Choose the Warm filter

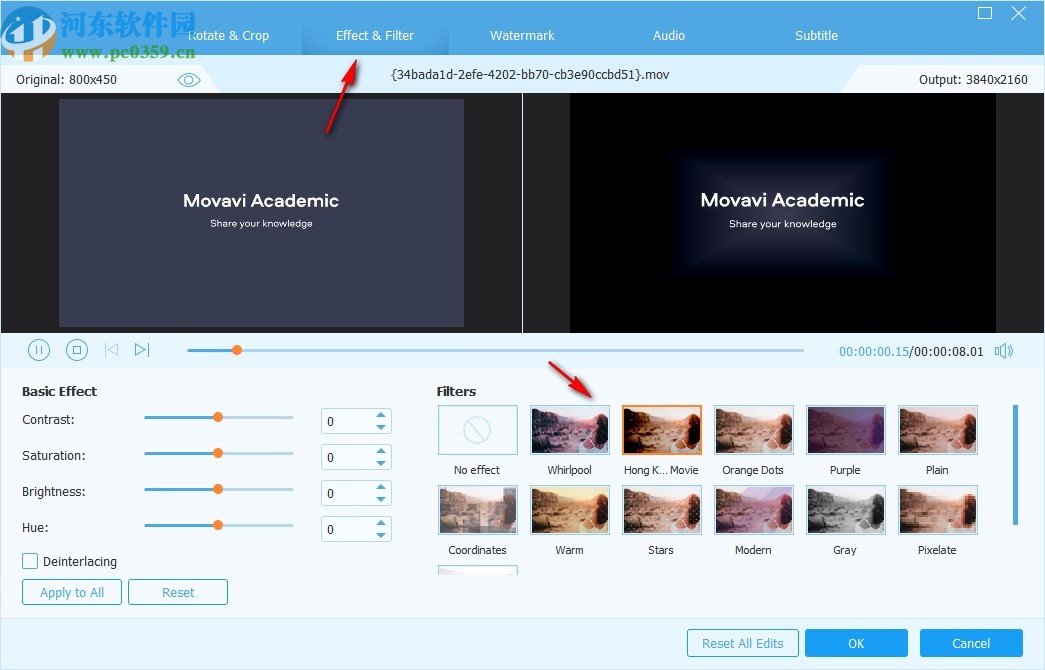click(570, 510)
